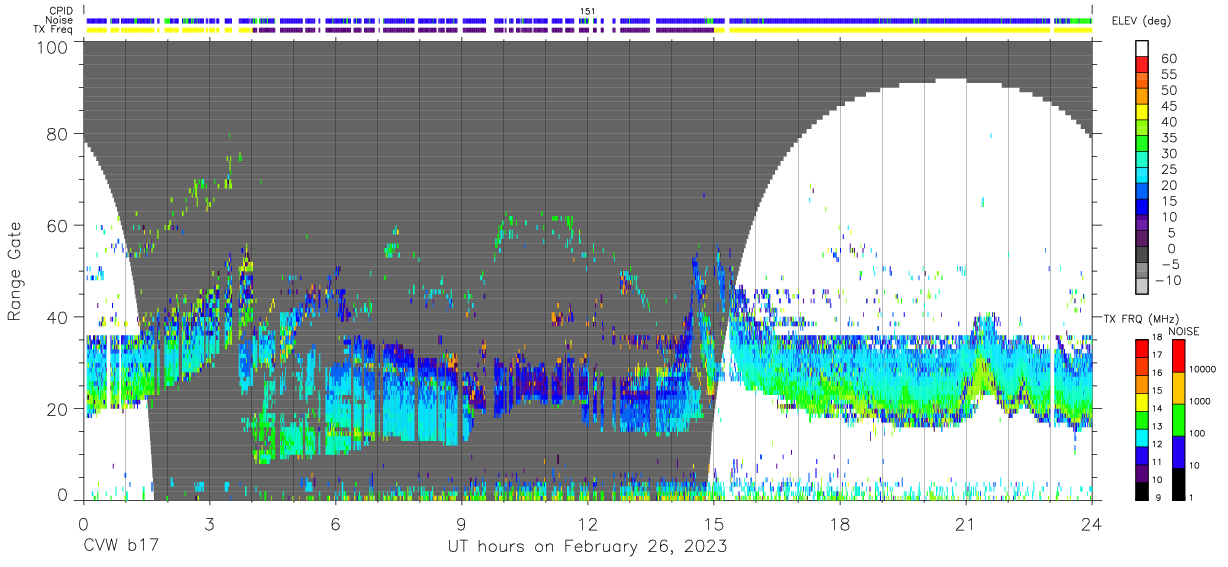The height and width of the screenshot is (567, 1228).
Task: Click the red top segment of elevation colorbar
Action: click(x=1142, y=65)
